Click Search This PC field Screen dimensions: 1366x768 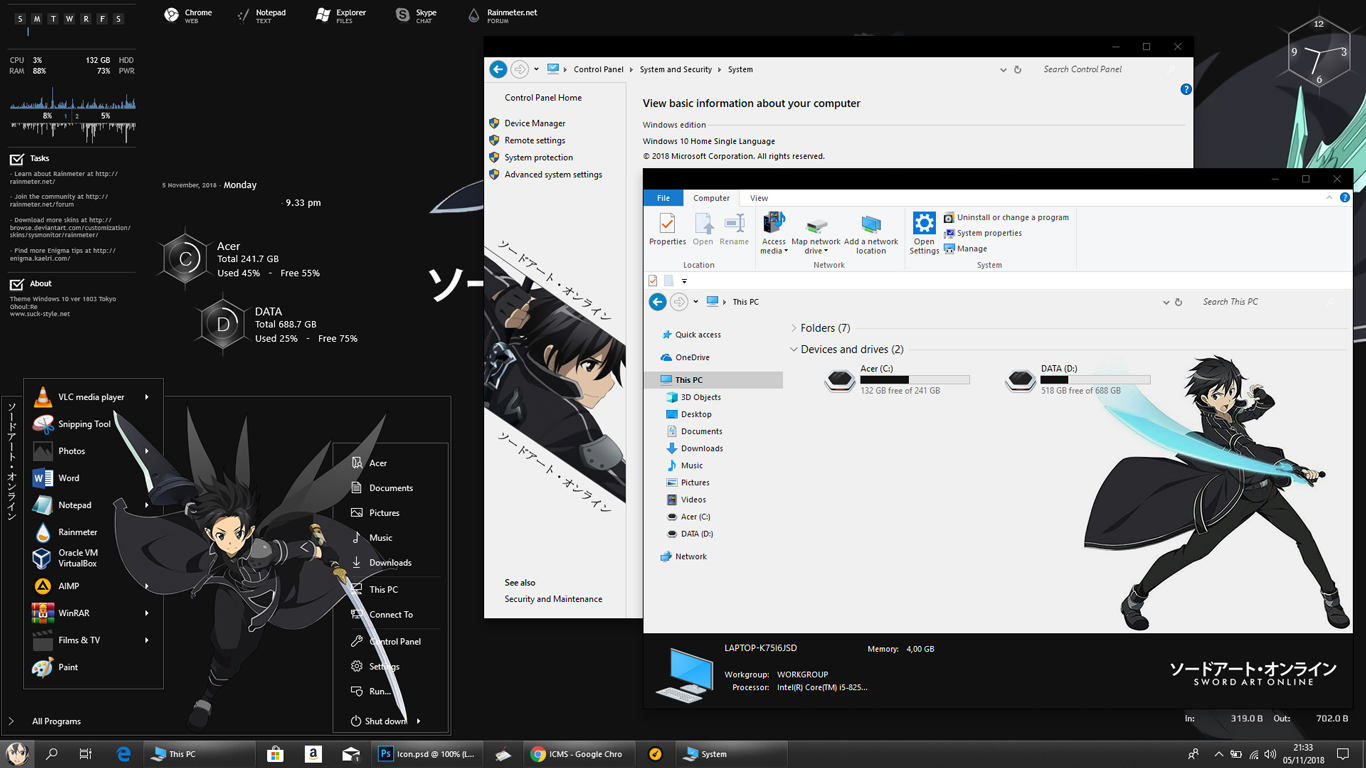tap(1268, 302)
